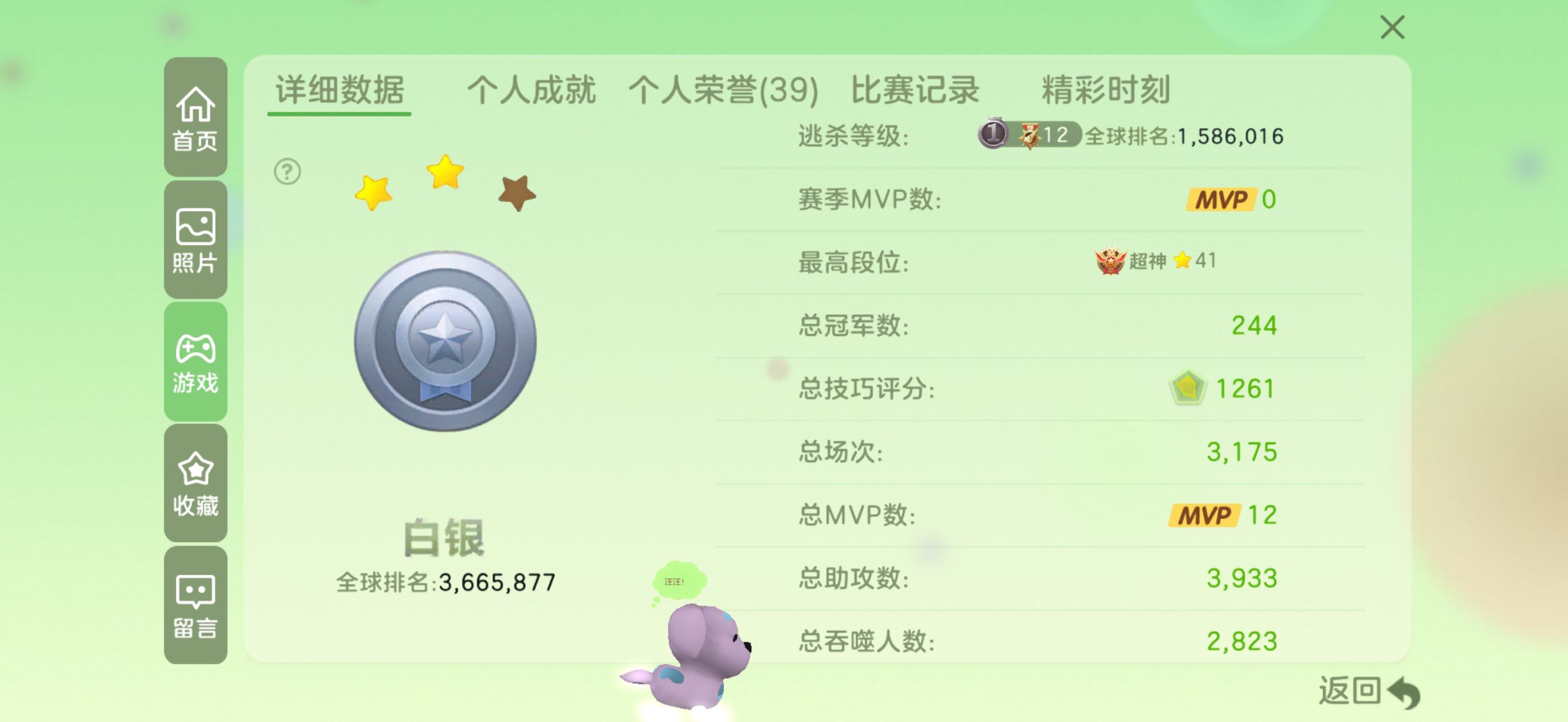Click the 总MVP数 MVP badge

click(1204, 516)
